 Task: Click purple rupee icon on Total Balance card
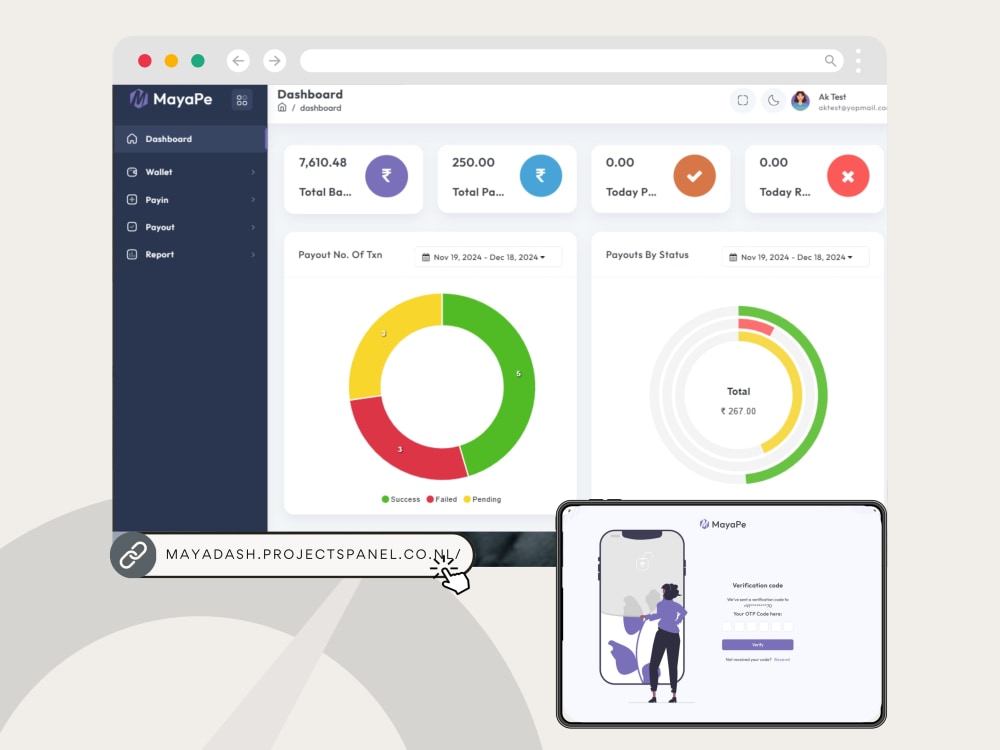click(386, 175)
